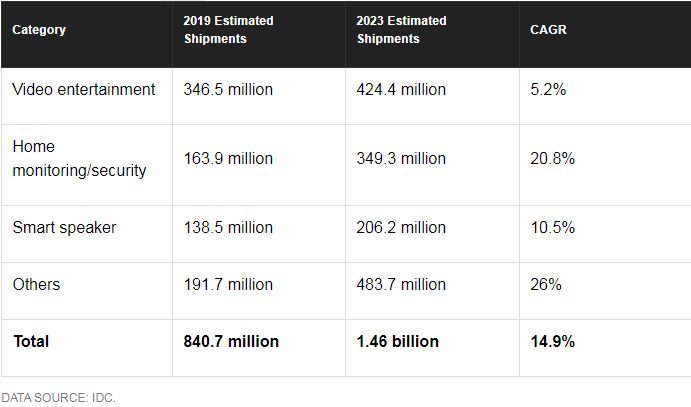This screenshot has height=407, width=691.
Task: Click the bold Total row label
Action: 31,342
